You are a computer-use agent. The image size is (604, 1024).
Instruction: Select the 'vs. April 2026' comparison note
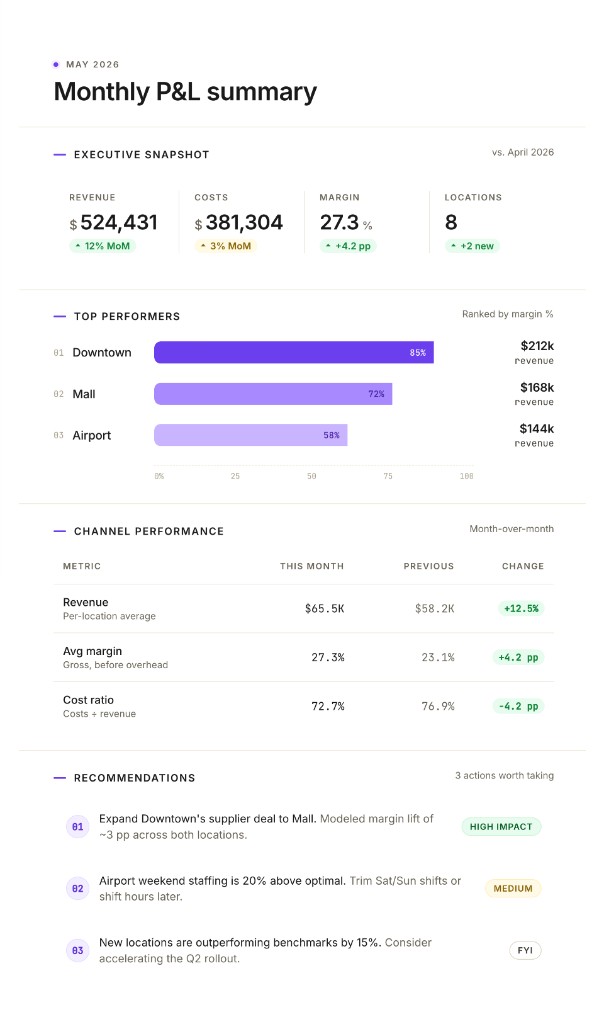coord(522,152)
